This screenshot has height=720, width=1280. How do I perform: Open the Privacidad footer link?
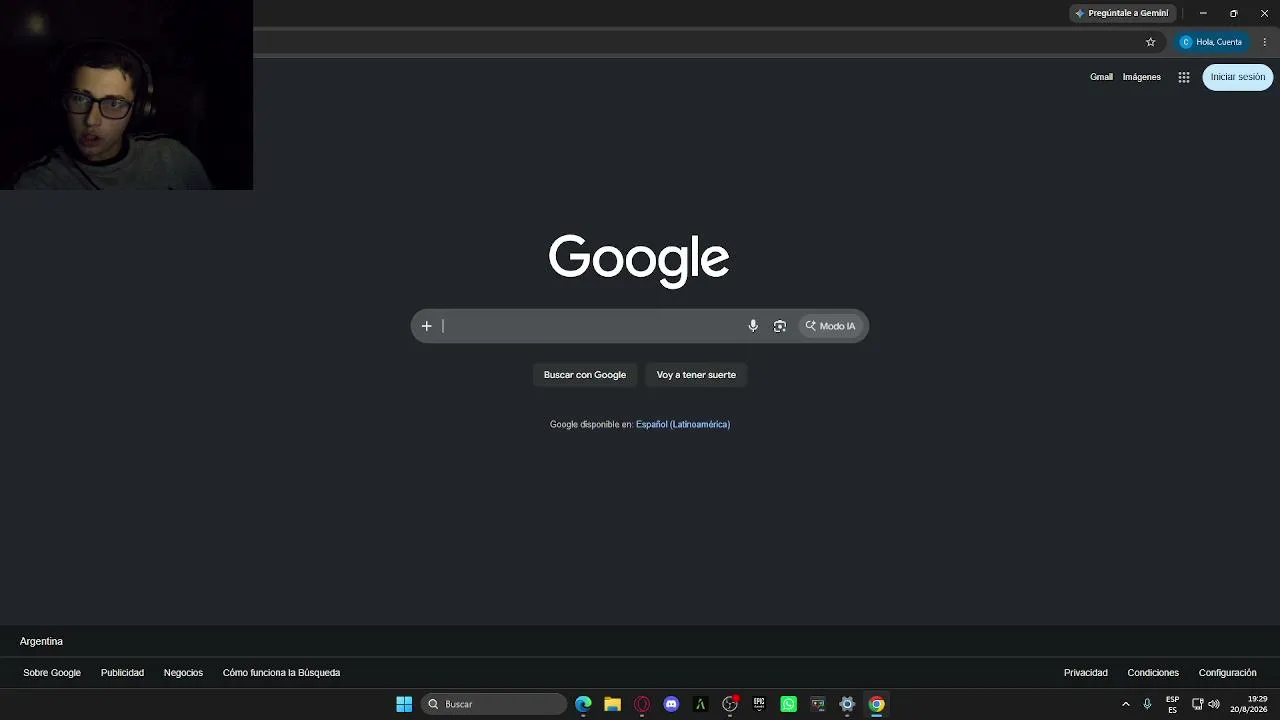(1086, 673)
